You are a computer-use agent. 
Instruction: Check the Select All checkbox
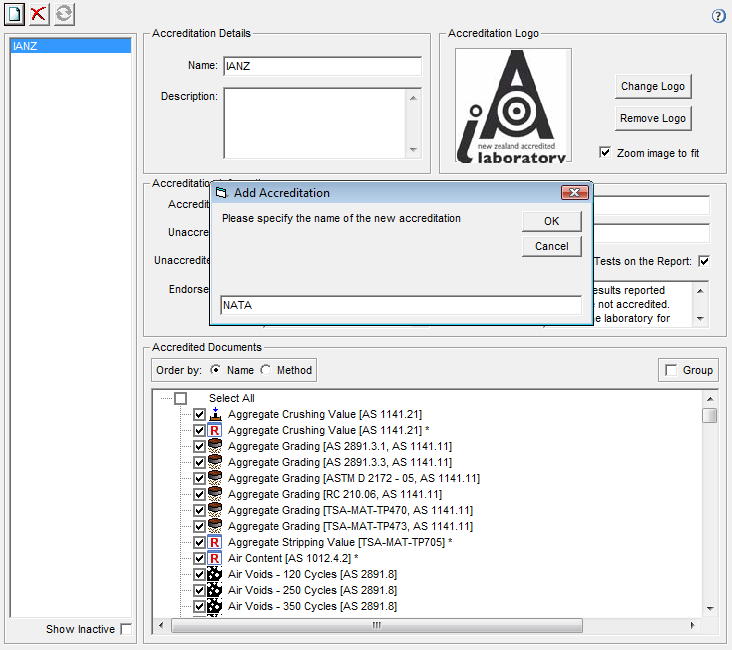[x=180, y=398]
